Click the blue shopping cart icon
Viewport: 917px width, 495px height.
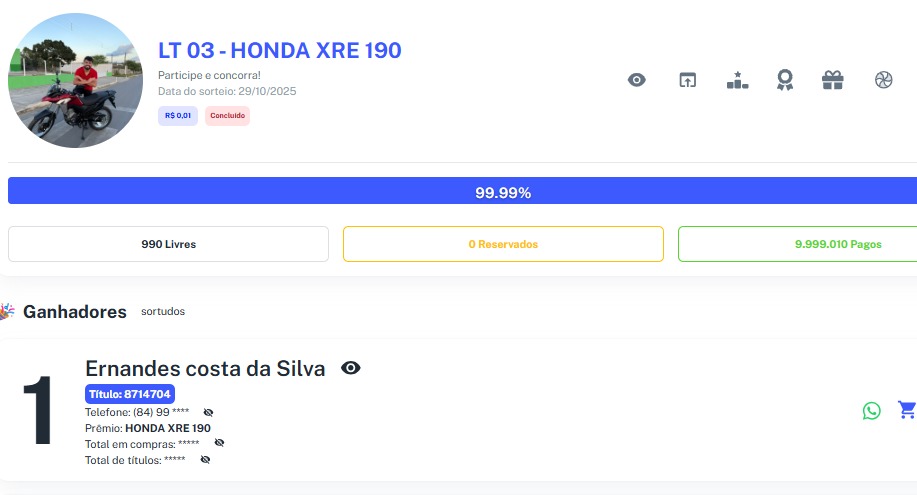[906, 409]
